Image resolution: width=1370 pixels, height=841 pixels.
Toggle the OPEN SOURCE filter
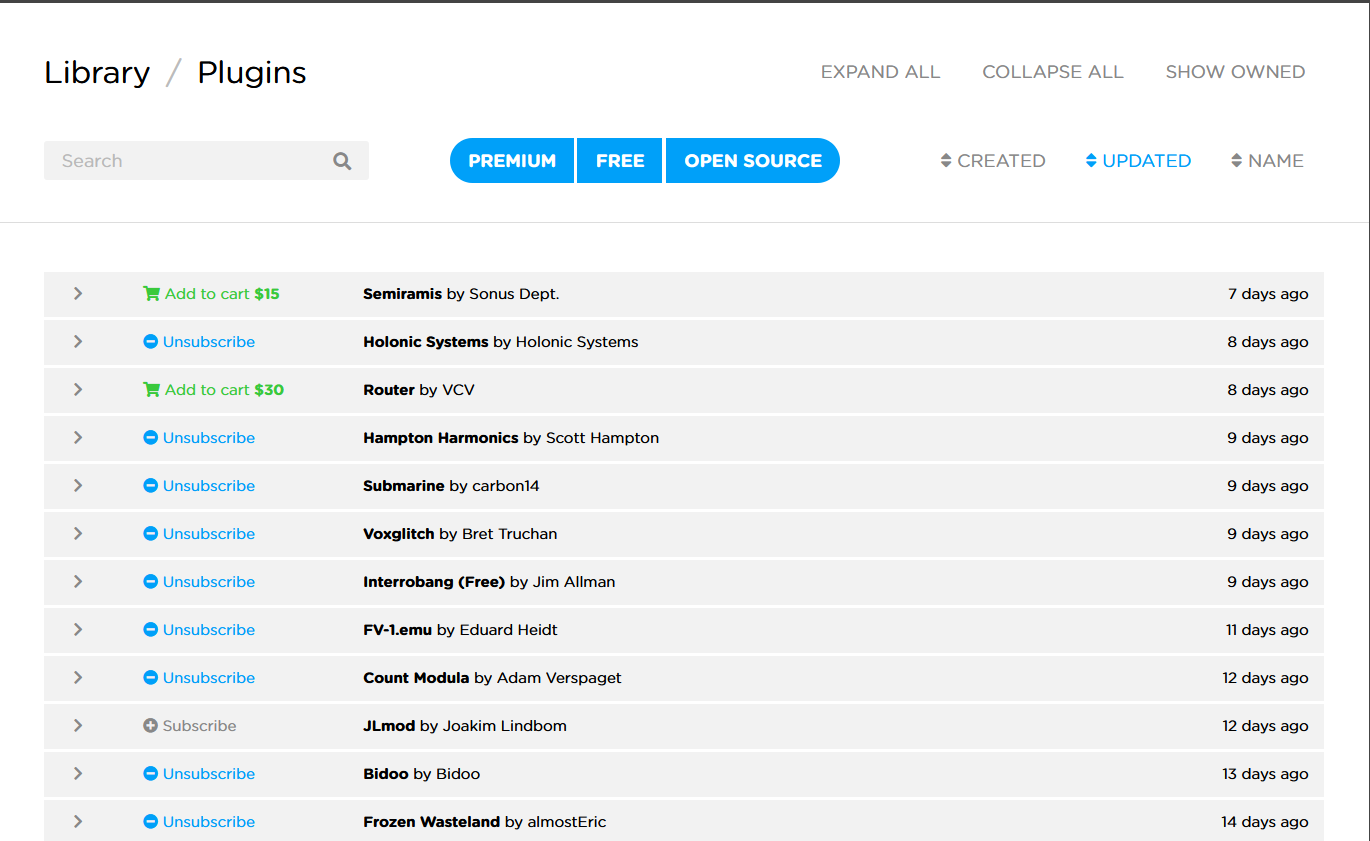pos(753,161)
